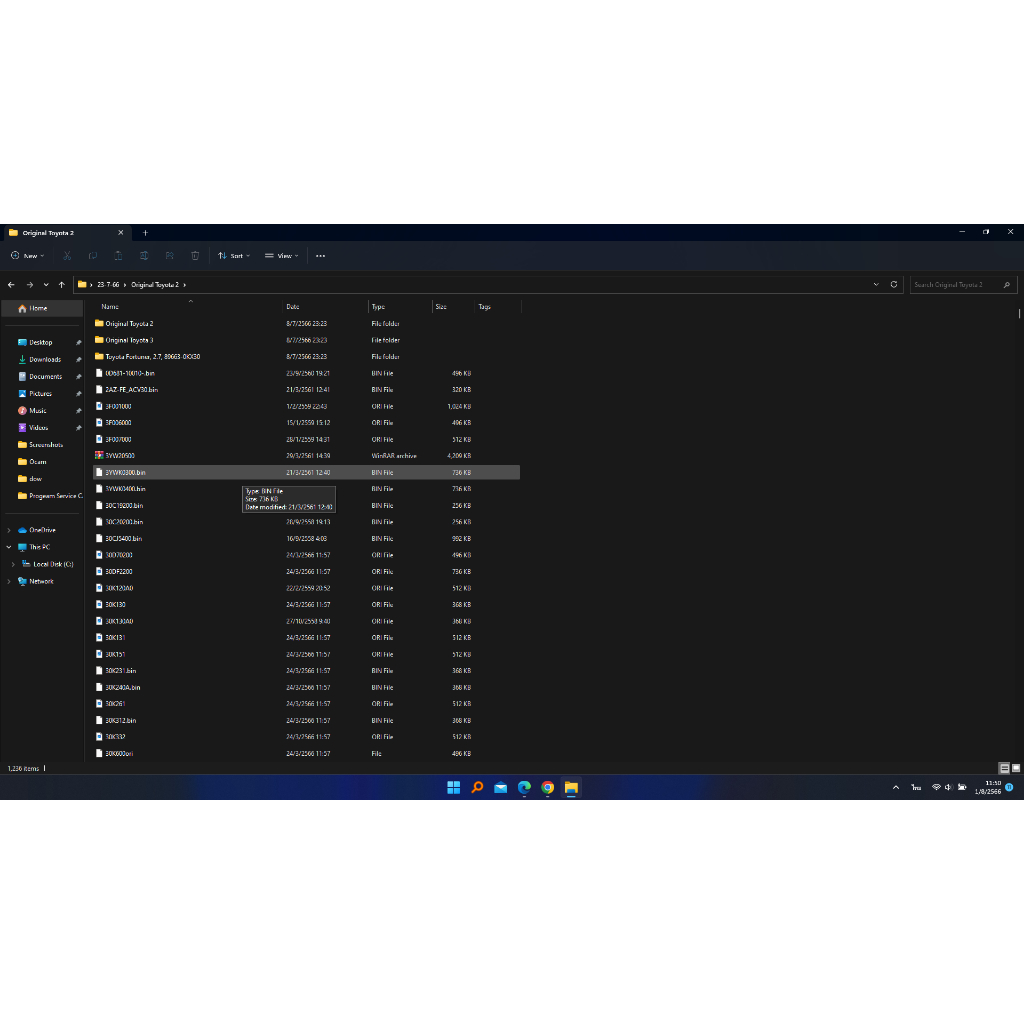Go back with the left arrow
This screenshot has width=1024, height=1024.
[x=11, y=285]
